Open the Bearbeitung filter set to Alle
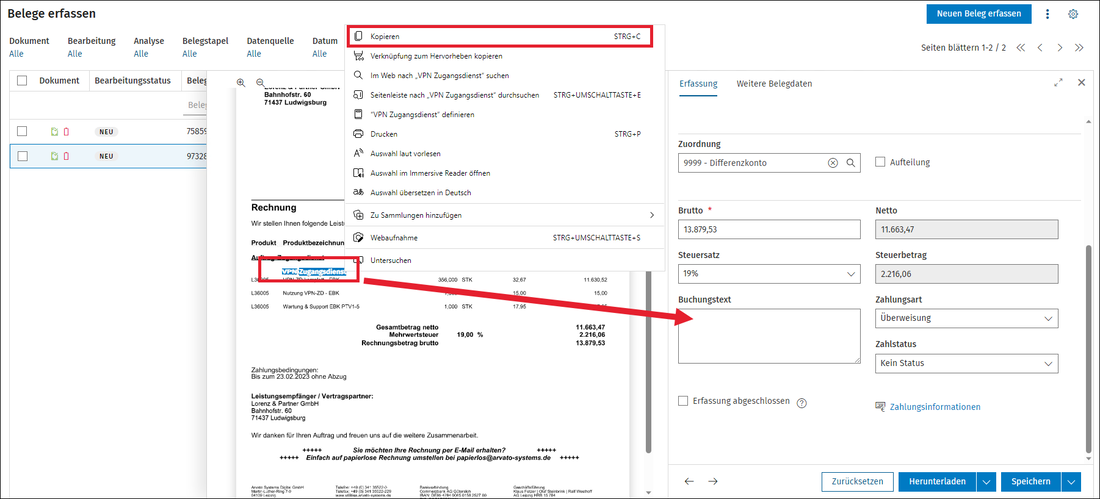This screenshot has width=1100, height=499. (x=74, y=54)
